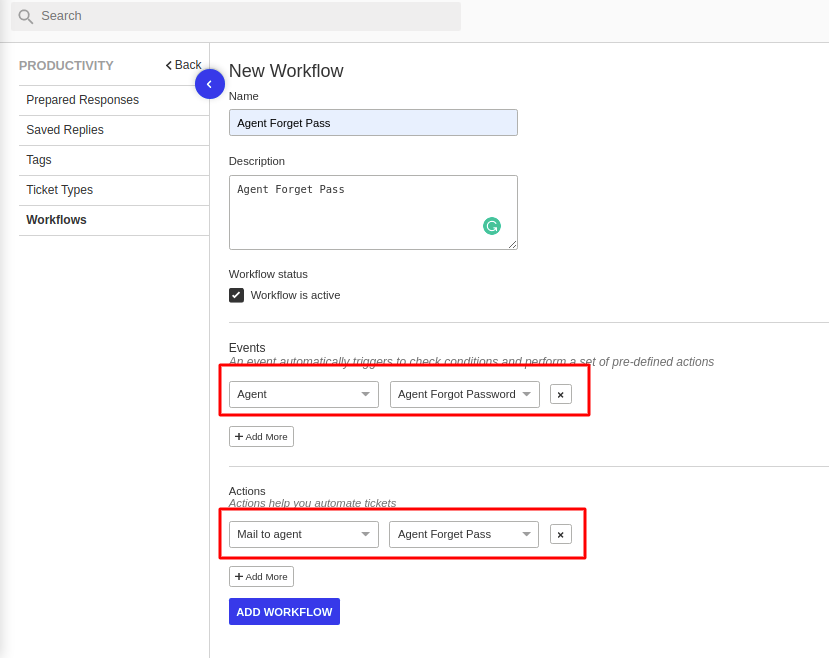This screenshot has width=829, height=658.
Task: Collapse the sidebar with the blue circular arrow
Action: [x=210, y=84]
